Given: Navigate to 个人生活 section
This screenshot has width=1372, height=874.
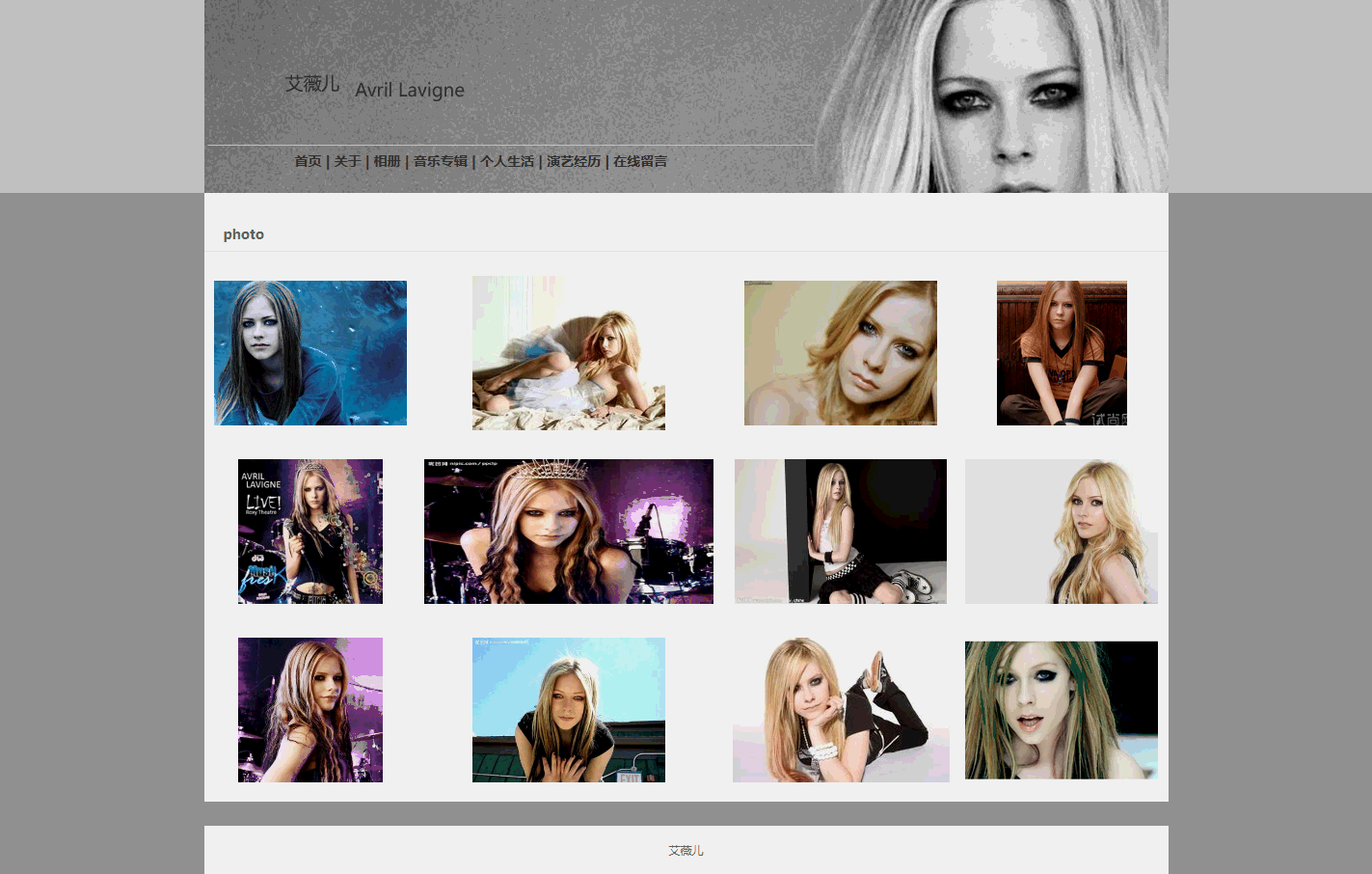Looking at the screenshot, I should [x=507, y=161].
